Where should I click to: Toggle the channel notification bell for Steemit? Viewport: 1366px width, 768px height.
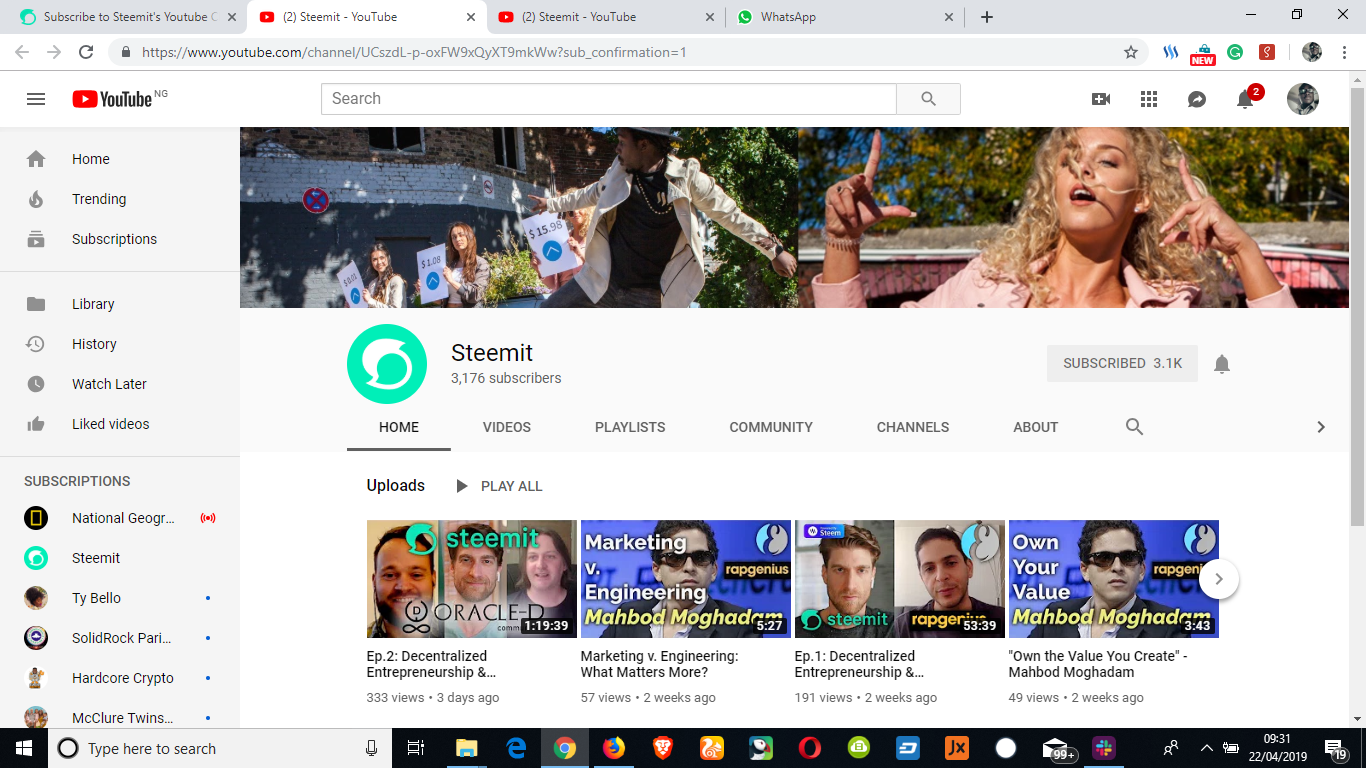(1222, 364)
